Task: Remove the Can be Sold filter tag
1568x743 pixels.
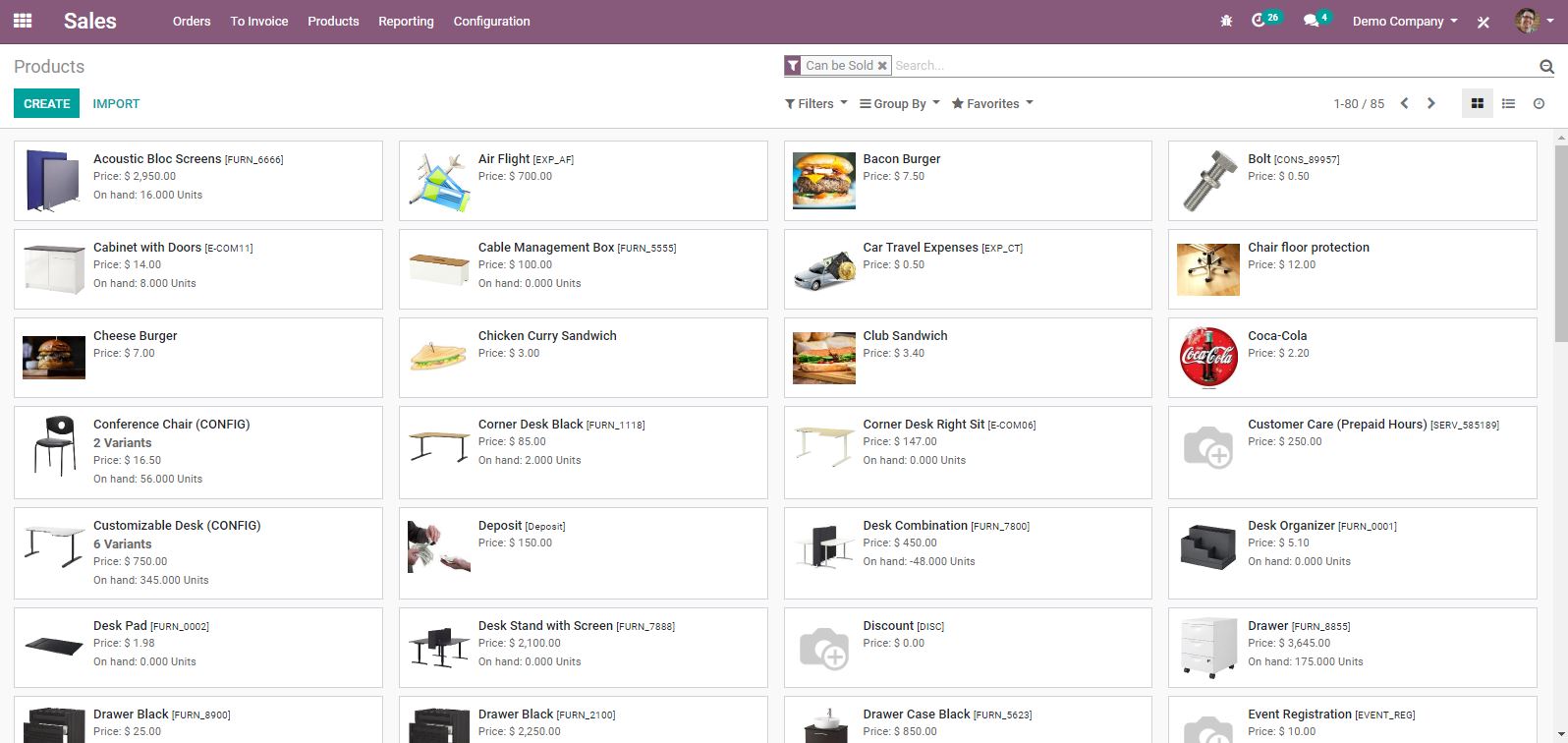Action: [x=882, y=66]
